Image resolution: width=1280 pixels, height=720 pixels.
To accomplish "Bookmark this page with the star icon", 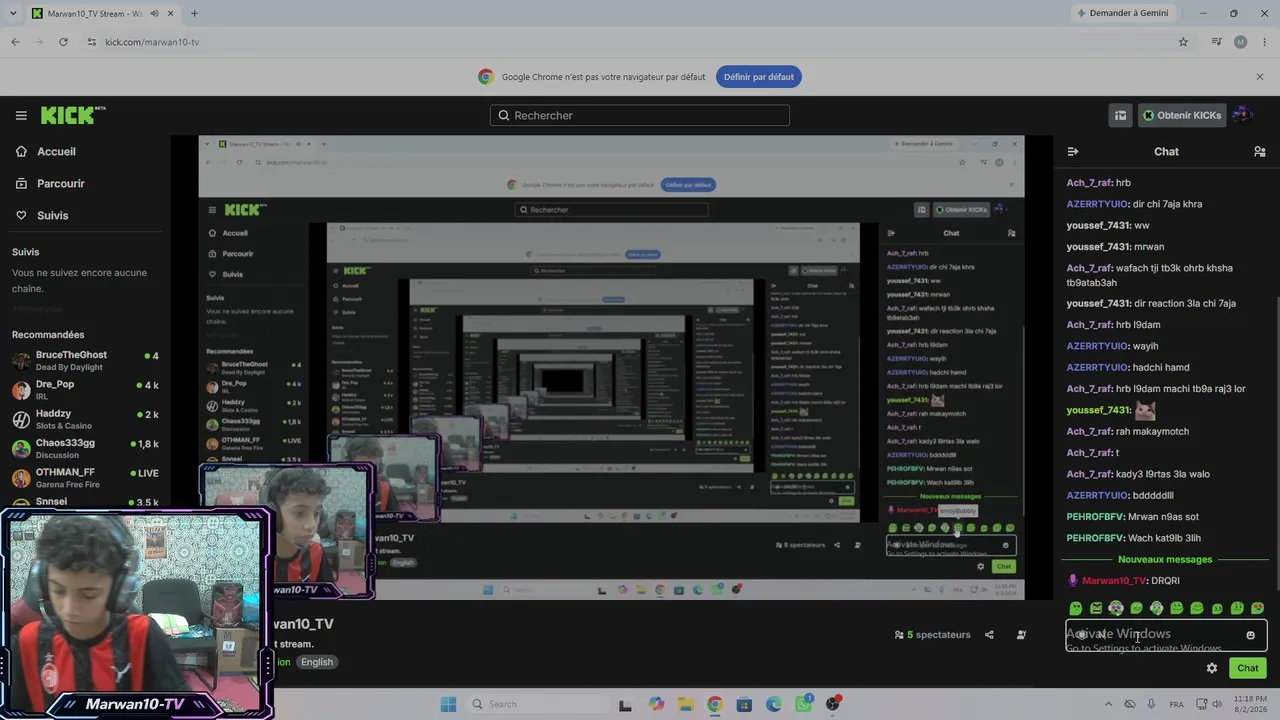I will pyautogui.click(x=1183, y=42).
